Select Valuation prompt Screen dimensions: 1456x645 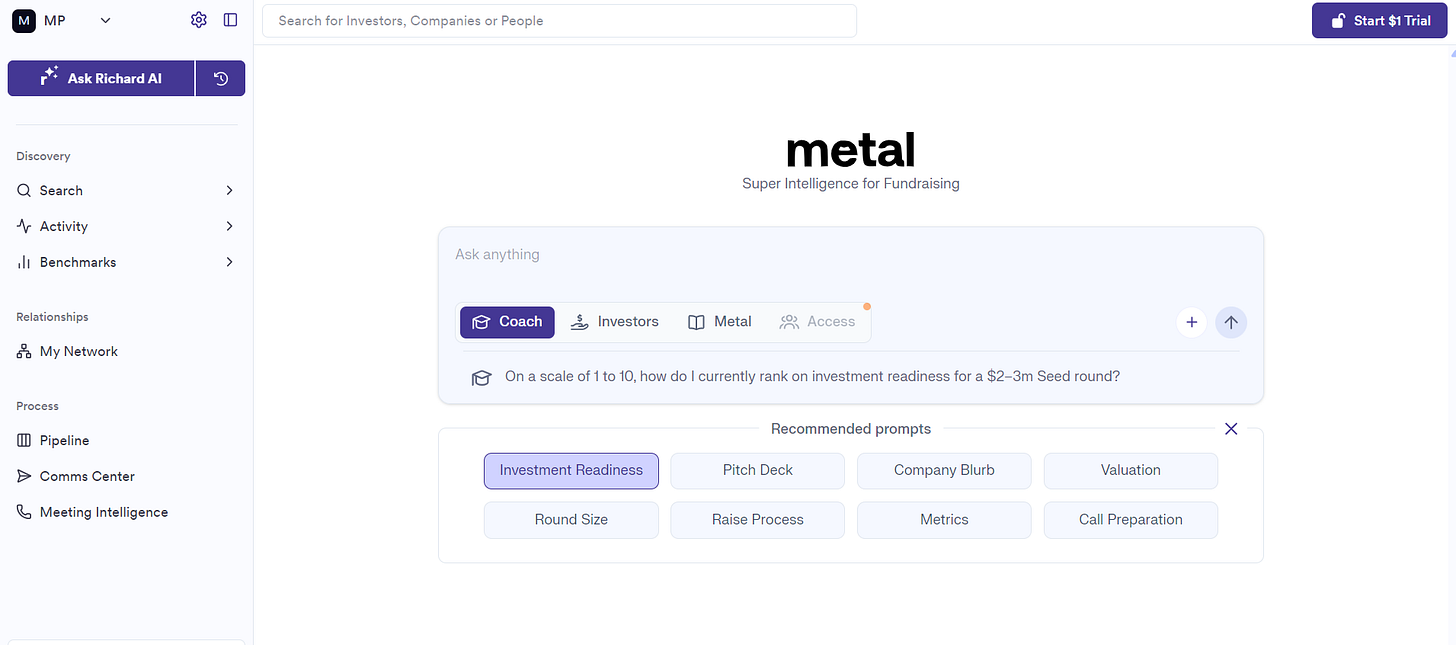pos(1131,470)
